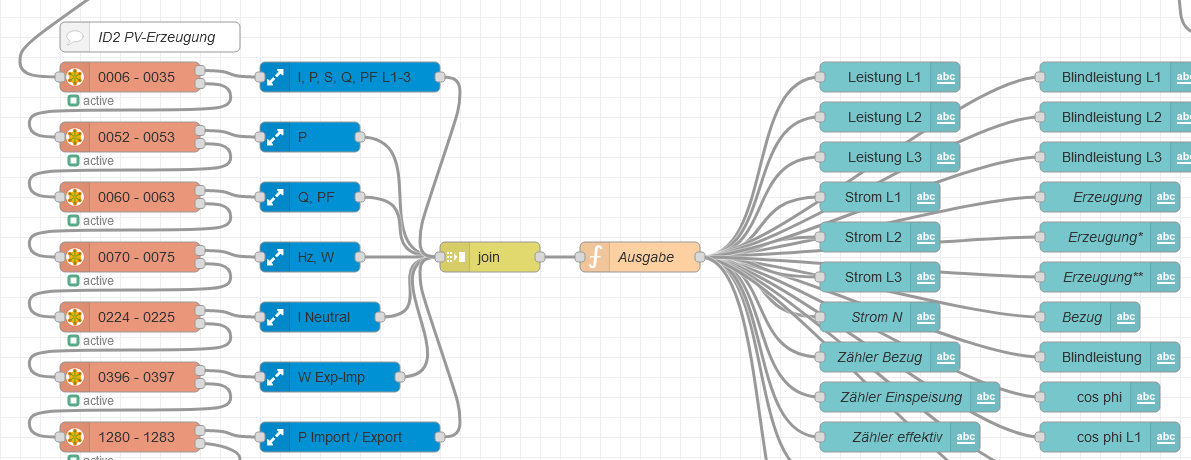Click the abc text icon on Strom L2
Image resolution: width=1191 pixels, height=460 pixels.
click(x=925, y=237)
